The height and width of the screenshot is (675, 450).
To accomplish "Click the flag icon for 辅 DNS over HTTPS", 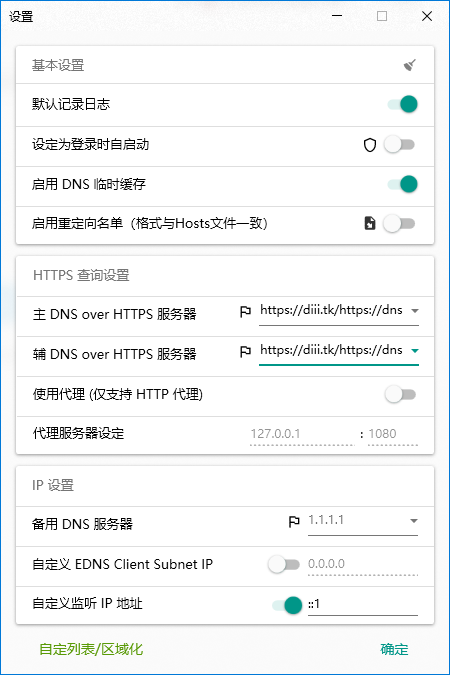I will [245, 352].
